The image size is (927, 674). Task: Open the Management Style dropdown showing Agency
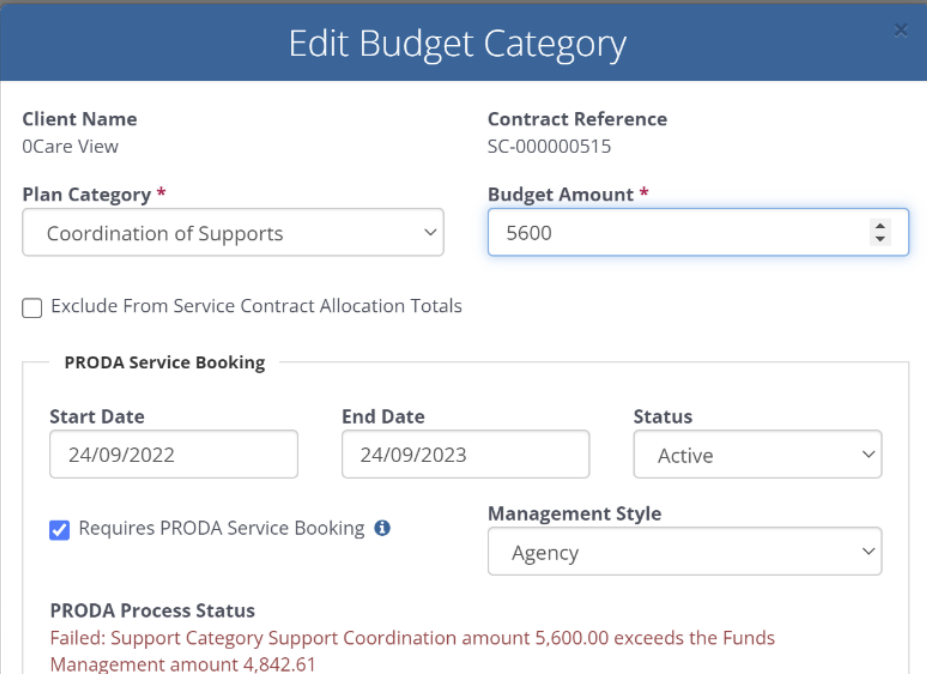pos(685,552)
